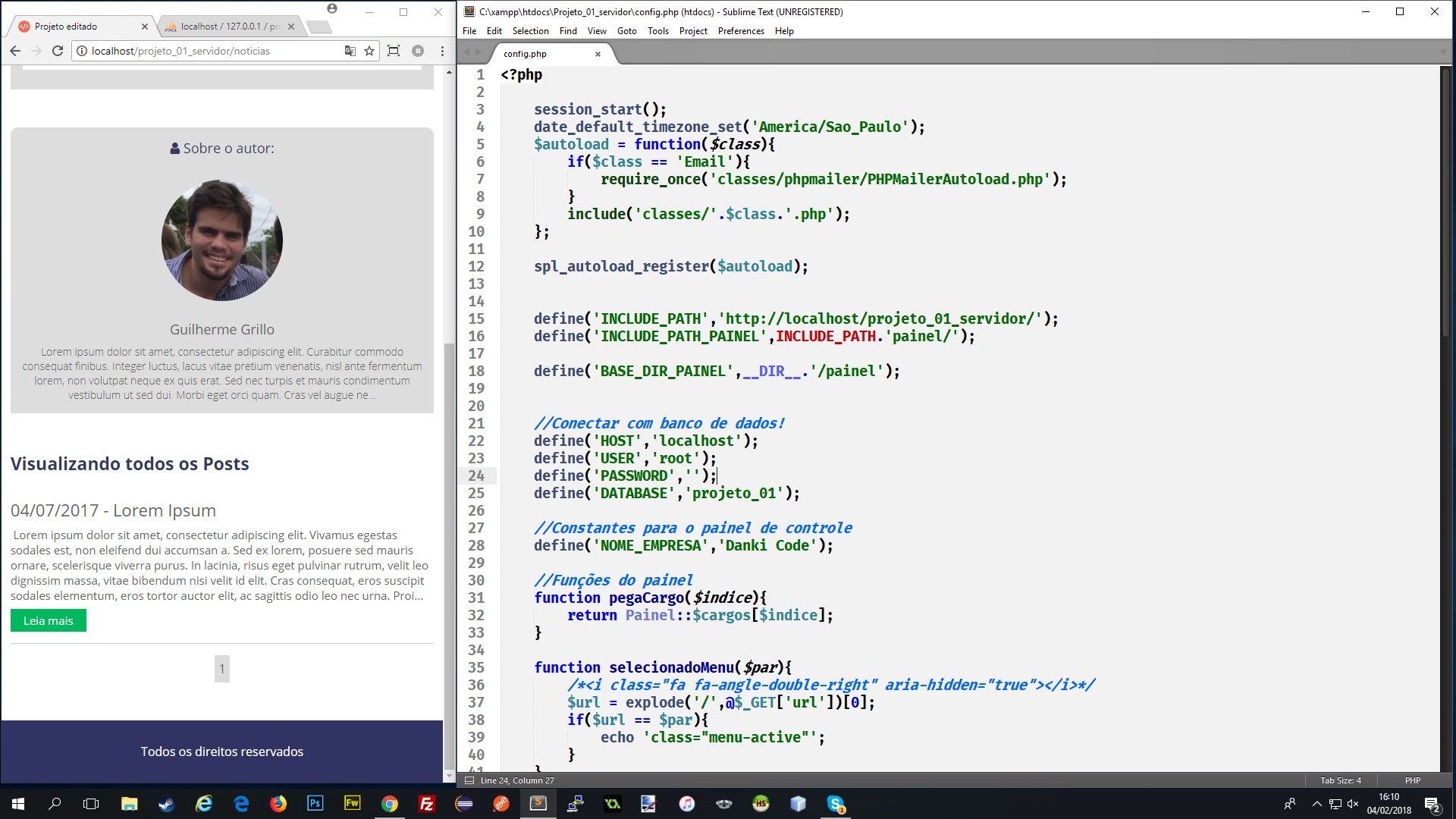This screenshot has width=1456, height=819.
Task: Reload the noticias page
Action: 58,51
